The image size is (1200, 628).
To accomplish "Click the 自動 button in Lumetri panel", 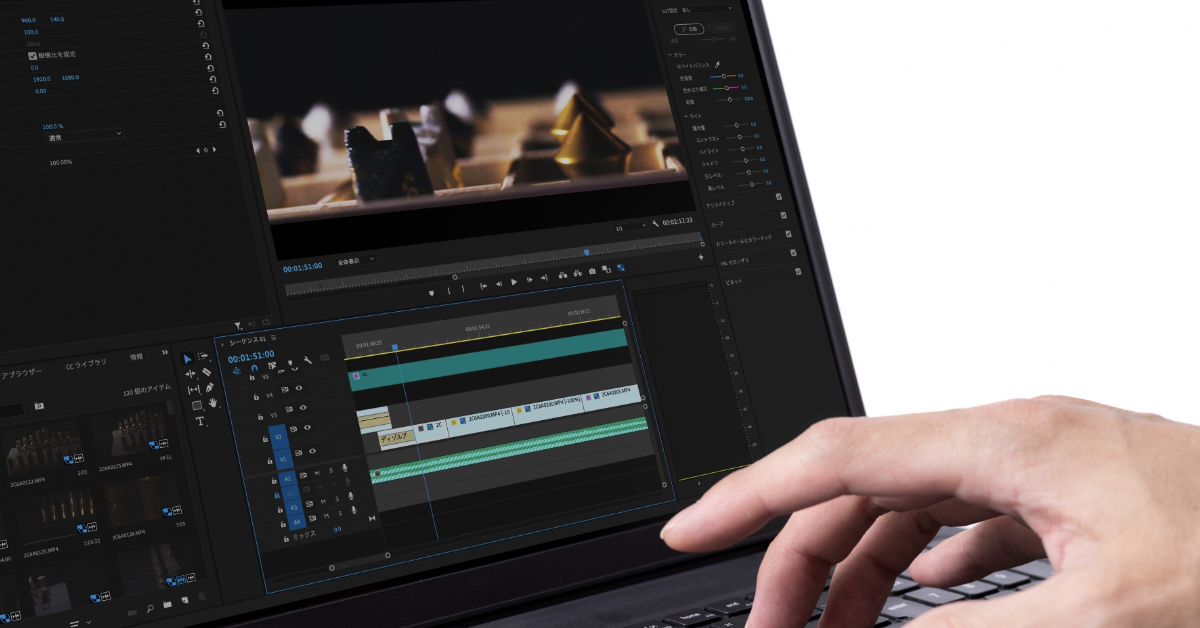I will 690,29.
